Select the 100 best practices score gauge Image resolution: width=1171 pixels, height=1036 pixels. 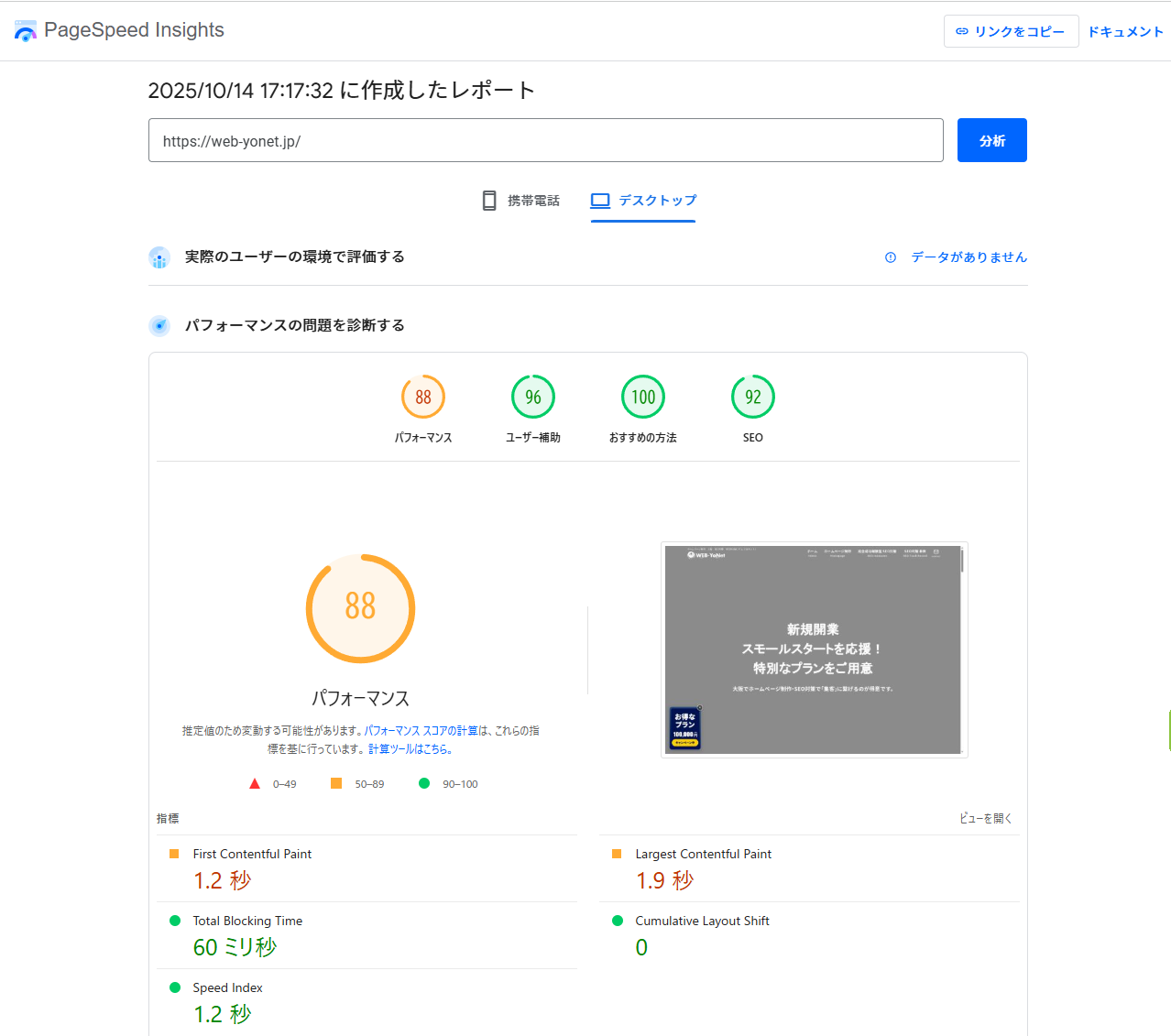pos(642,398)
